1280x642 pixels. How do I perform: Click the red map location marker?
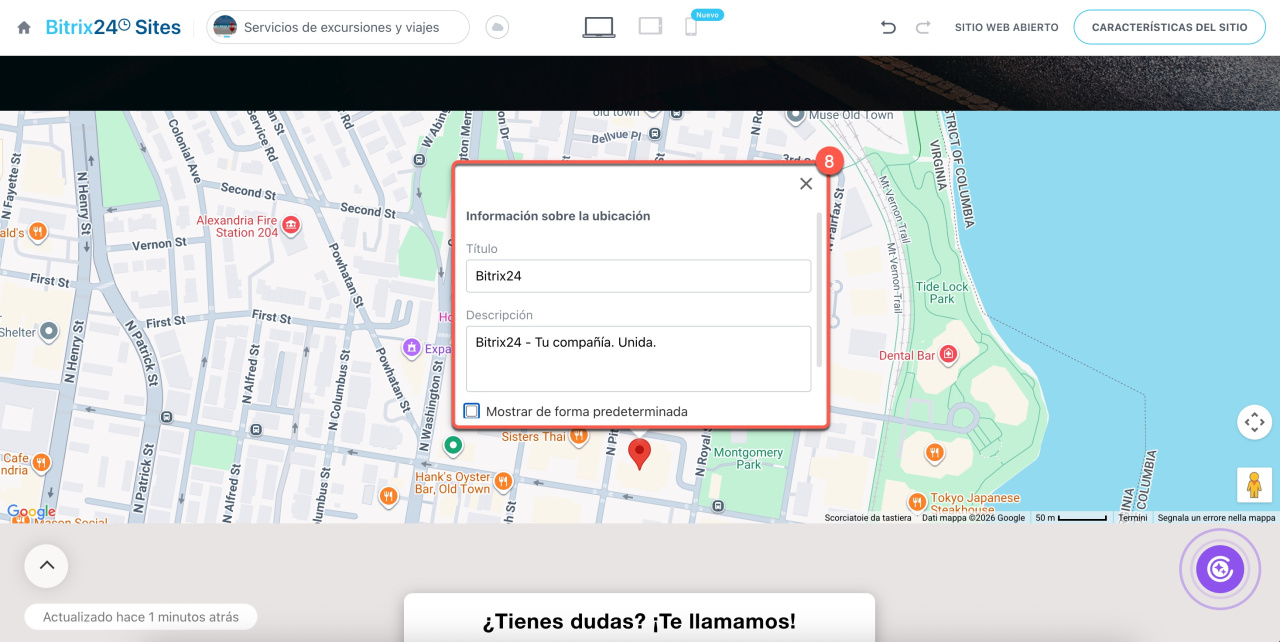(639, 453)
